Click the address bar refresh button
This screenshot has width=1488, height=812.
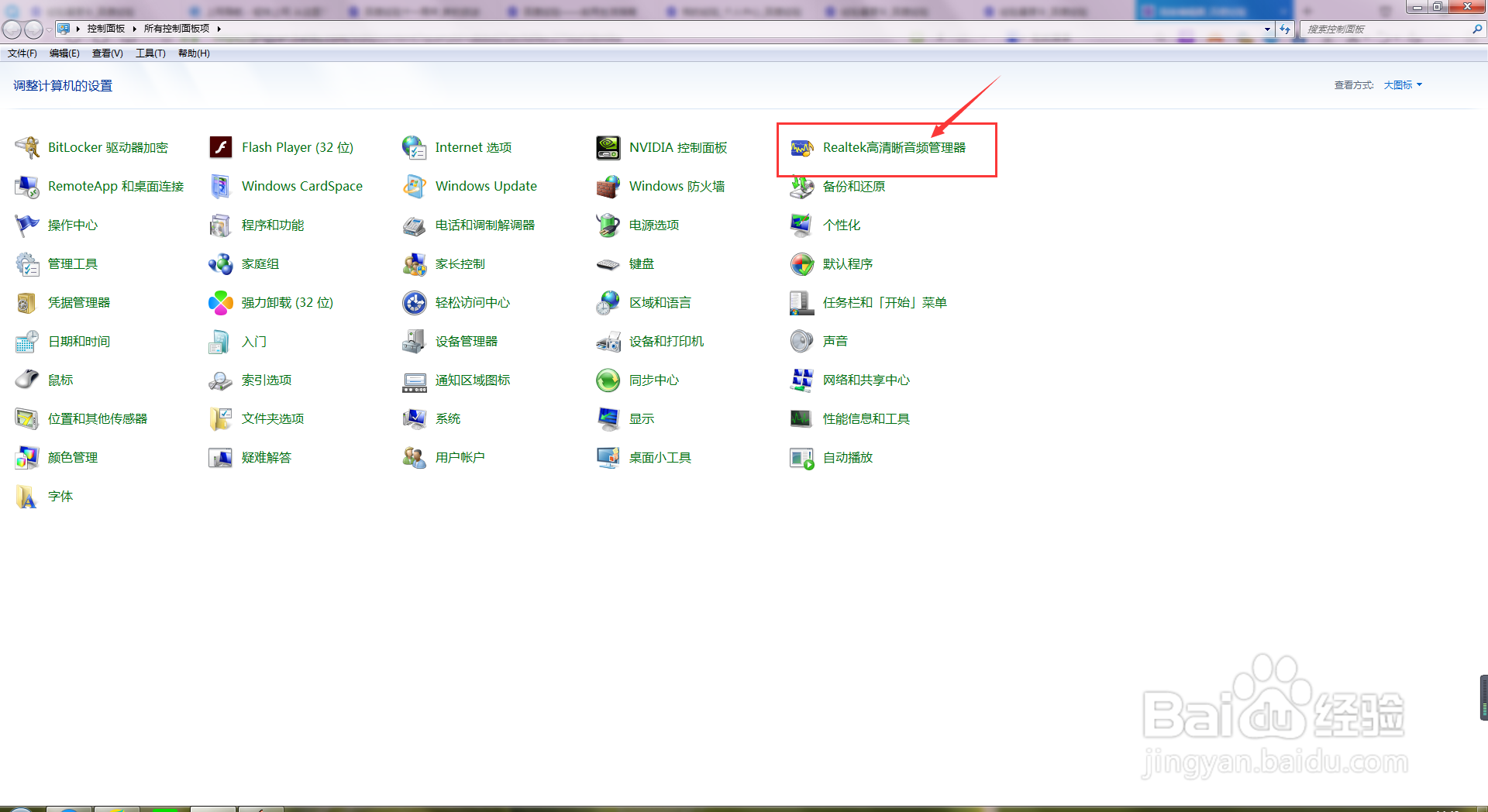coord(1285,29)
